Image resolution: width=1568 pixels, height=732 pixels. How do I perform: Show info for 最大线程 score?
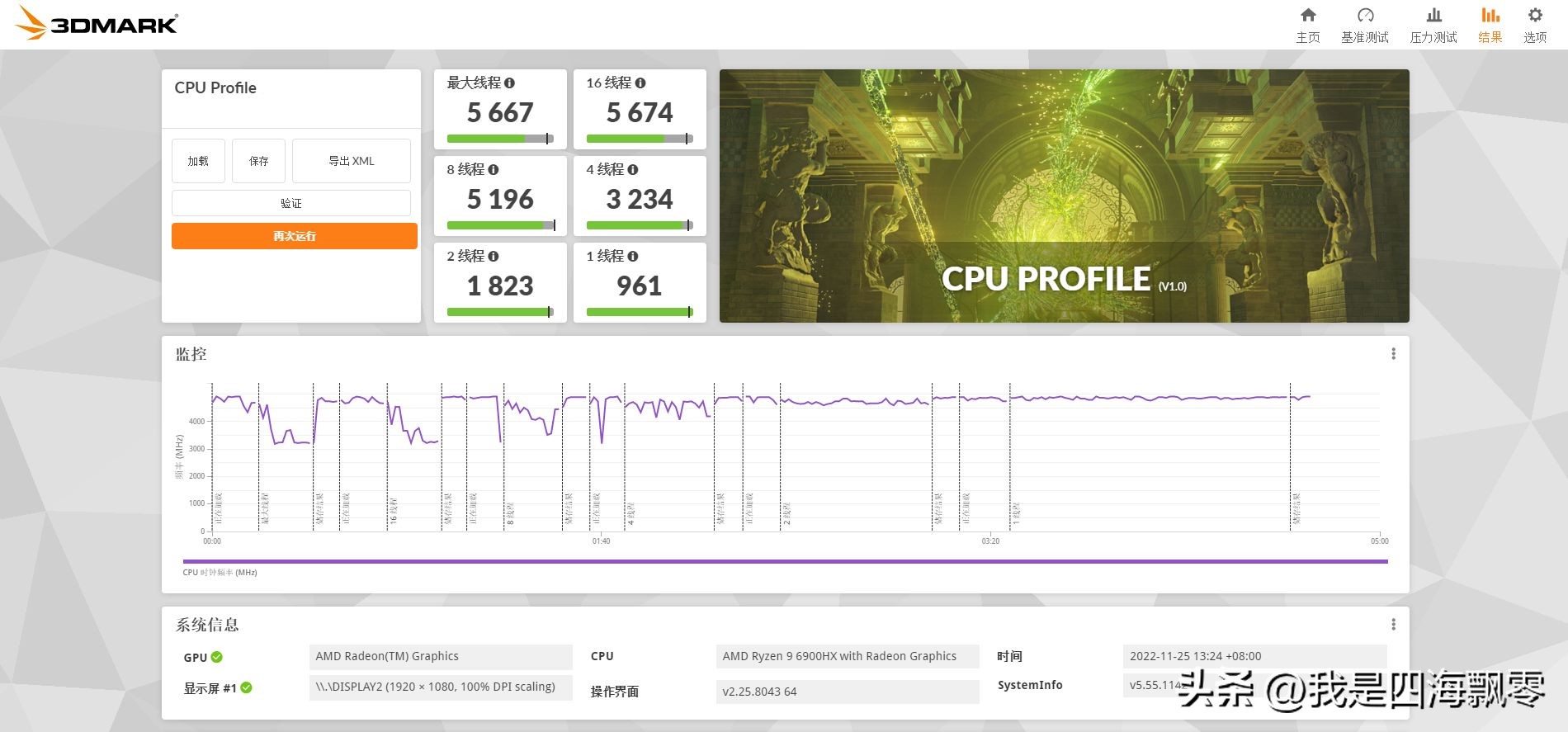point(509,83)
